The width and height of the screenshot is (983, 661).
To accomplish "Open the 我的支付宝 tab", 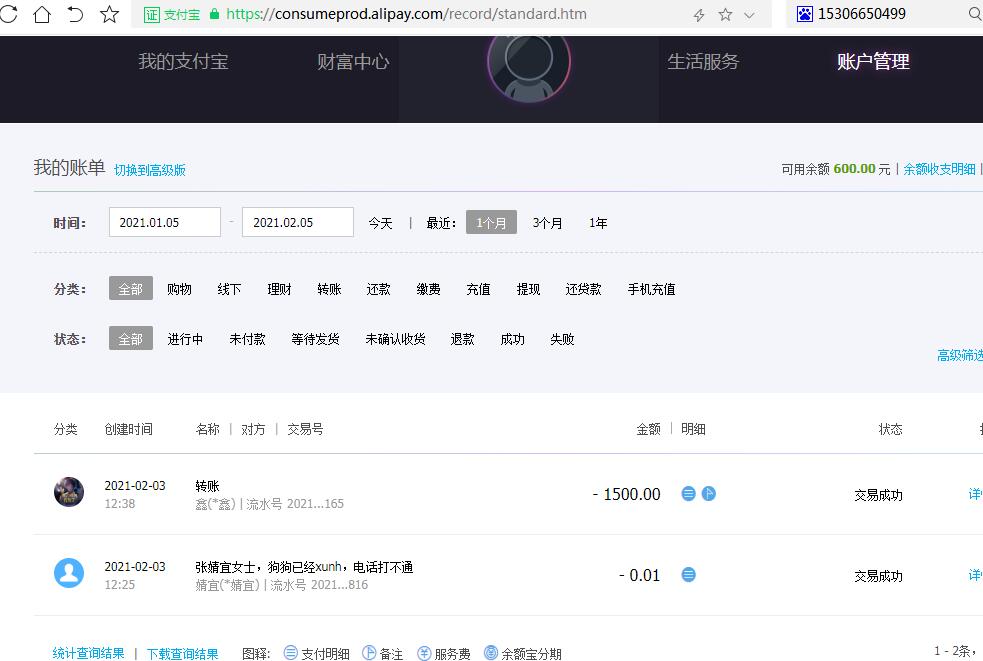I will [x=183, y=61].
